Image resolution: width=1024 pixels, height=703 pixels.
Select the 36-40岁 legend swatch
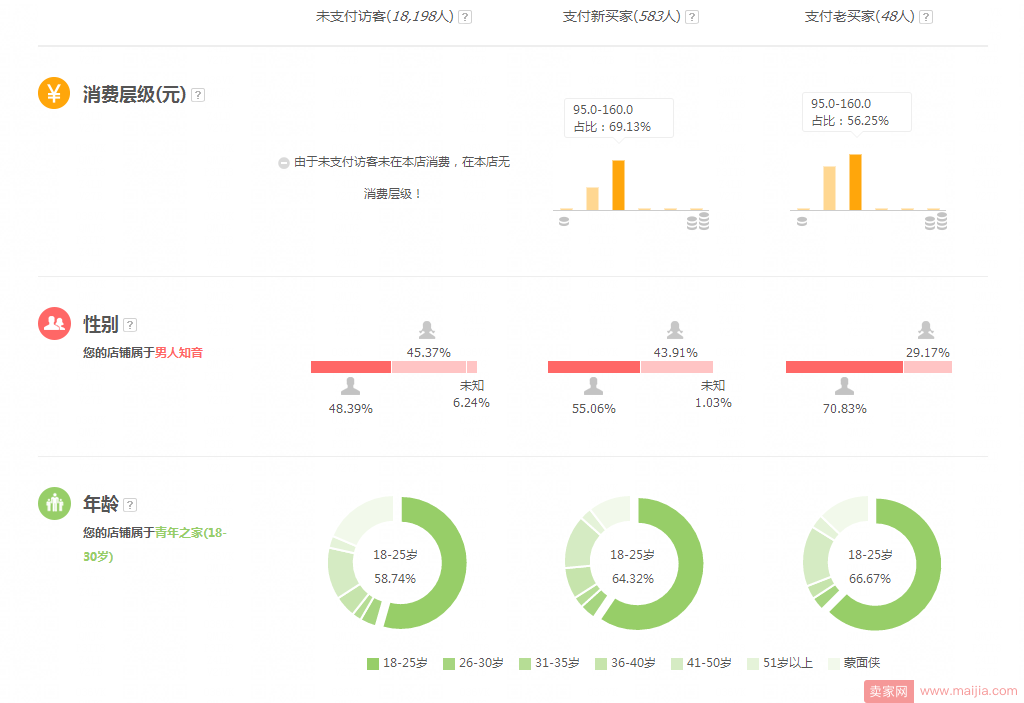601,664
